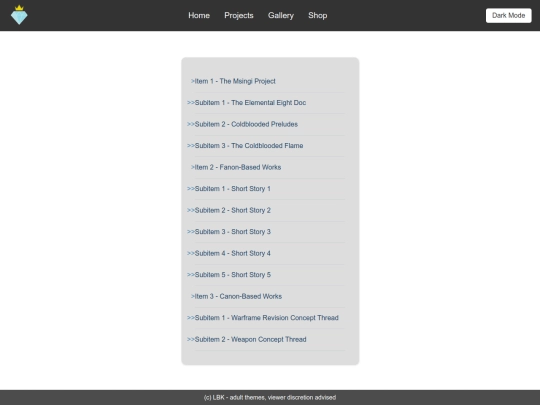Open Warframe Revision Concept Thread subitem

(x=267, y=318)
